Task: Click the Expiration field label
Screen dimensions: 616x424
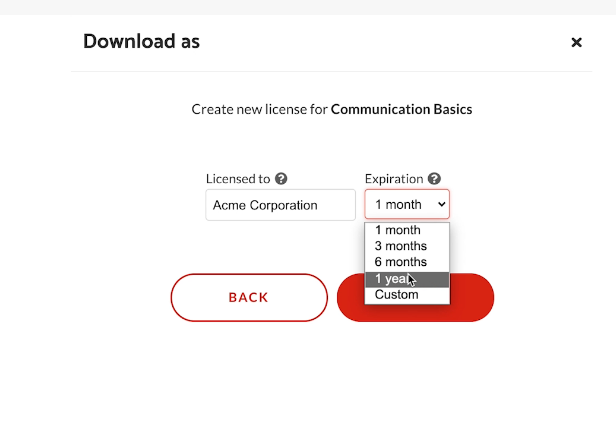Action: tap(394, 179)
